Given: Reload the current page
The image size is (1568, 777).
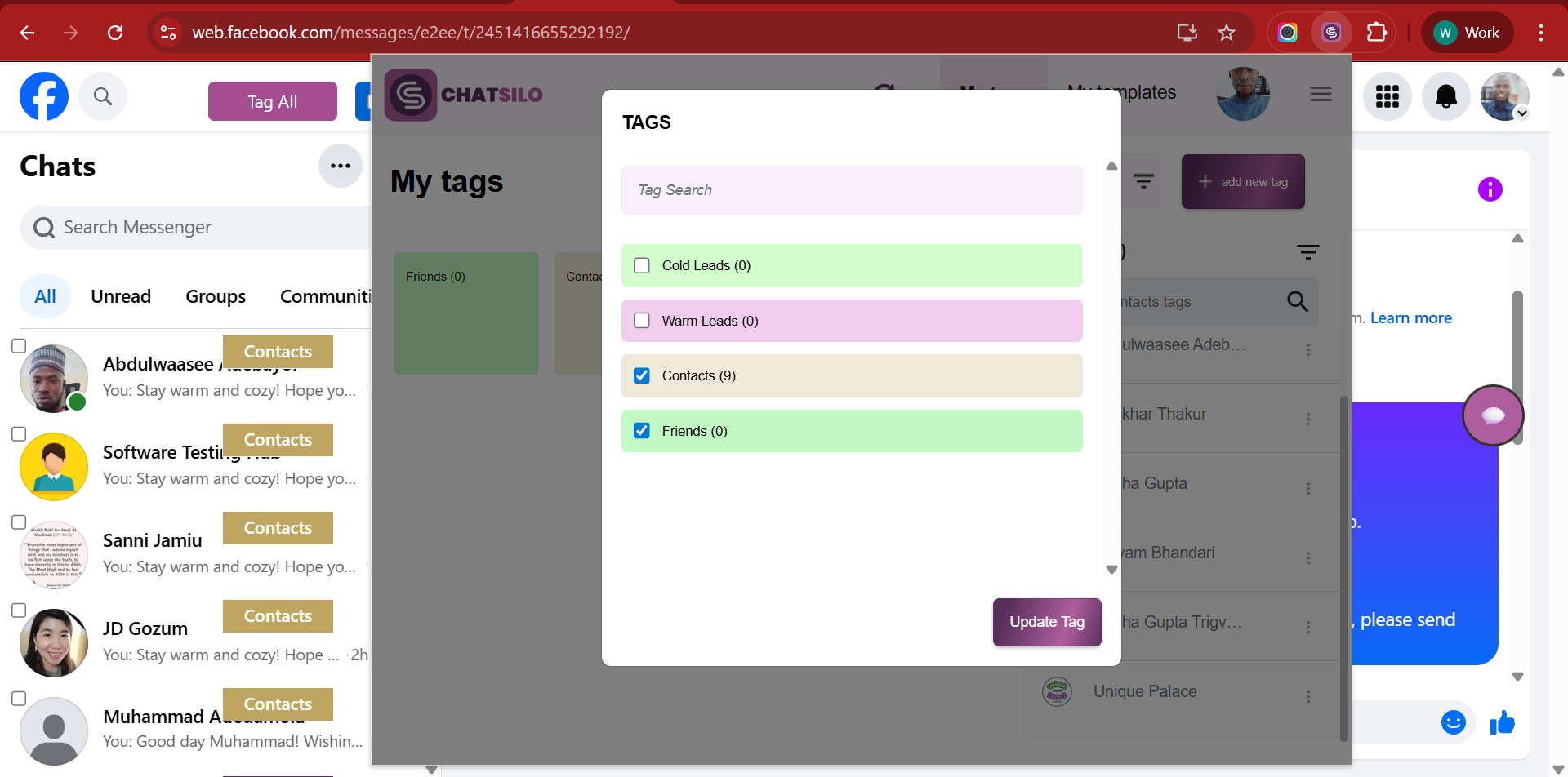Looking at the screenshot, I should [x=115, y=33].
